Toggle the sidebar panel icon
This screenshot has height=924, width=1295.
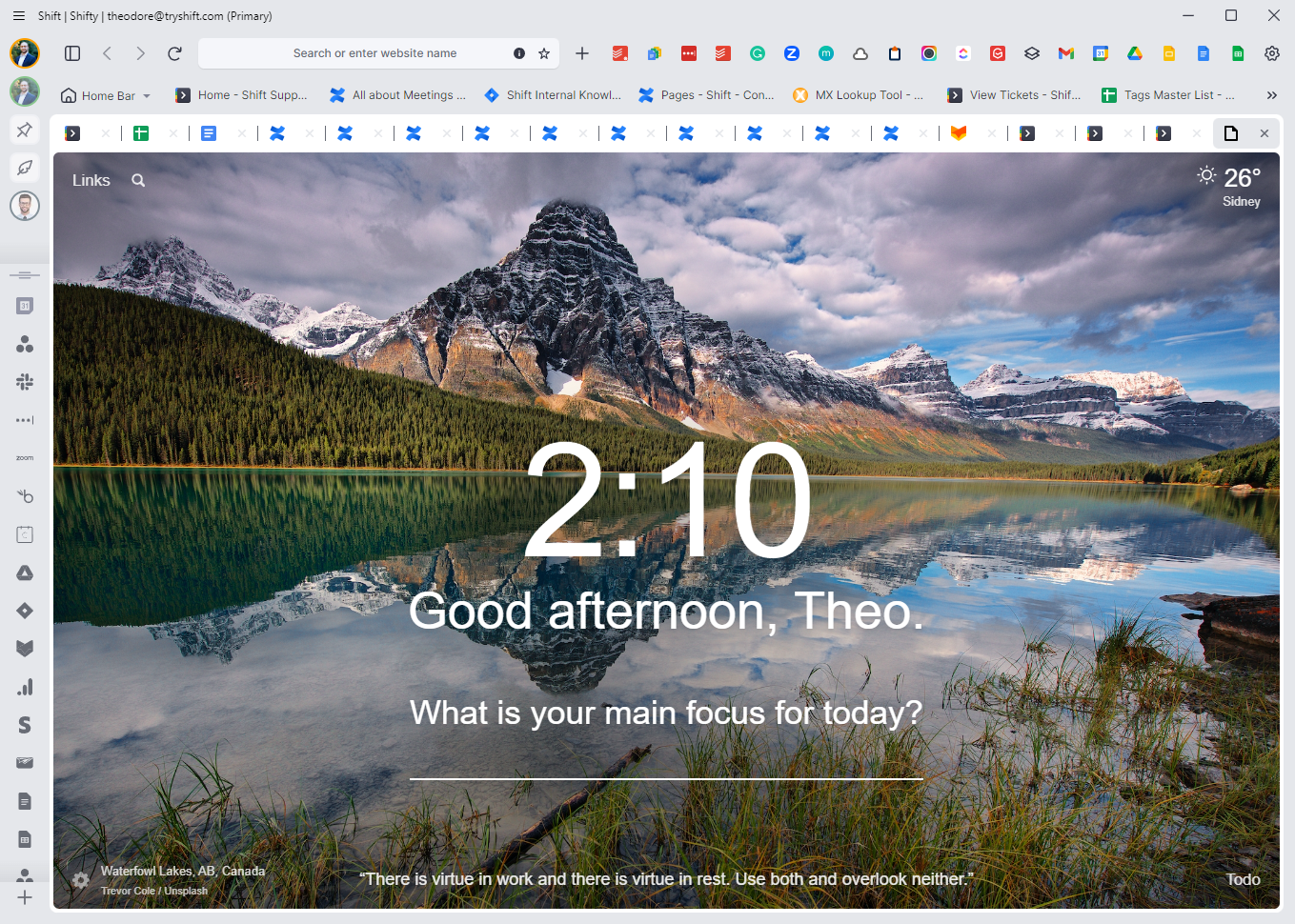point(72,53)
